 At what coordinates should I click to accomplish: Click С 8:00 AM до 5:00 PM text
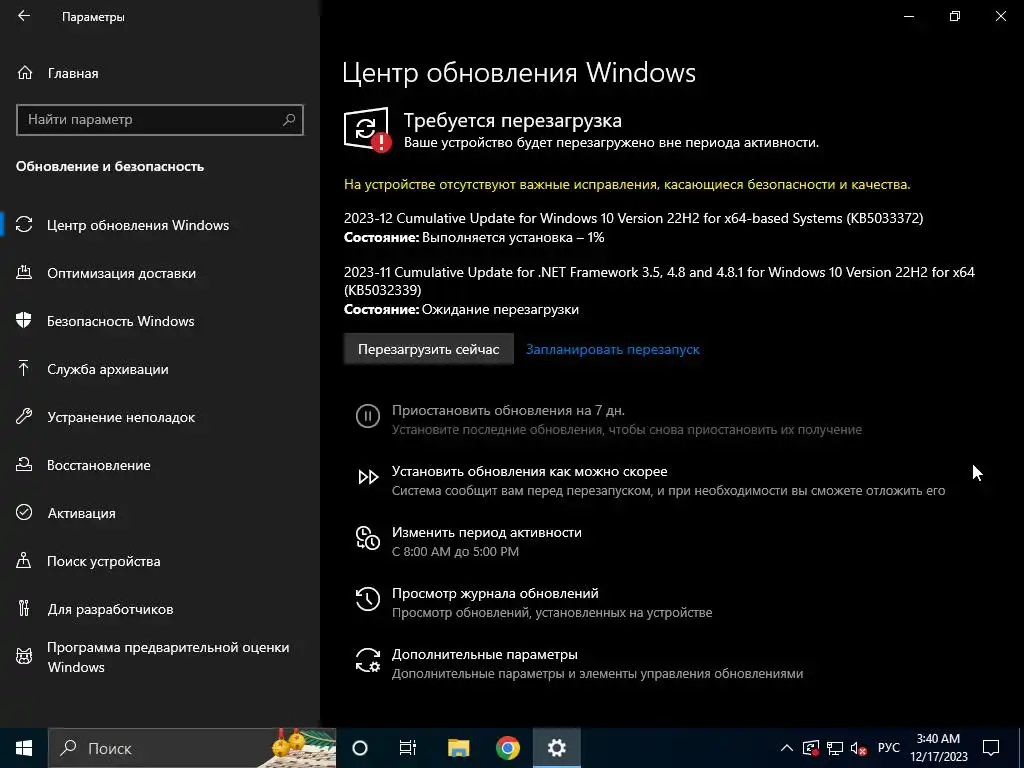[x=455, y=551]
